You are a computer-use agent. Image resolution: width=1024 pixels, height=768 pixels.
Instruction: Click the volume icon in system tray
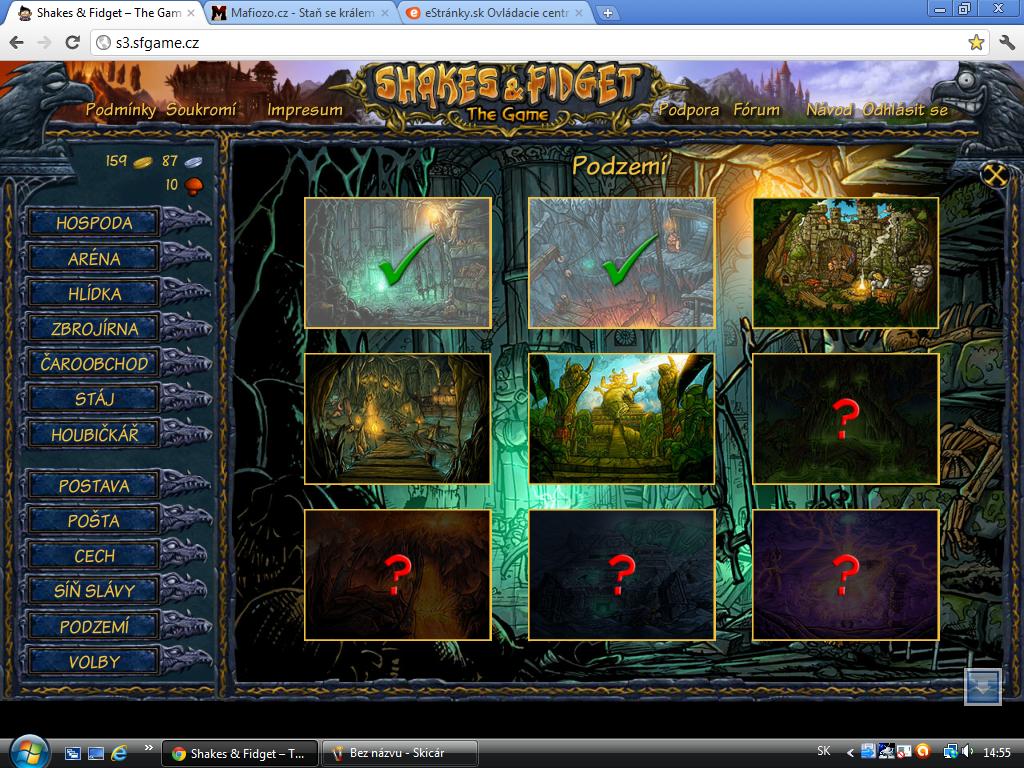point(967,752)
